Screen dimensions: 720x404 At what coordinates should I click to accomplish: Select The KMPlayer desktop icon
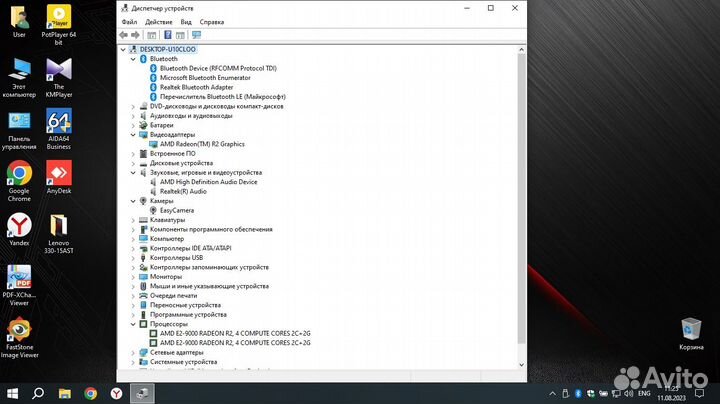click(x=59, y=77)
